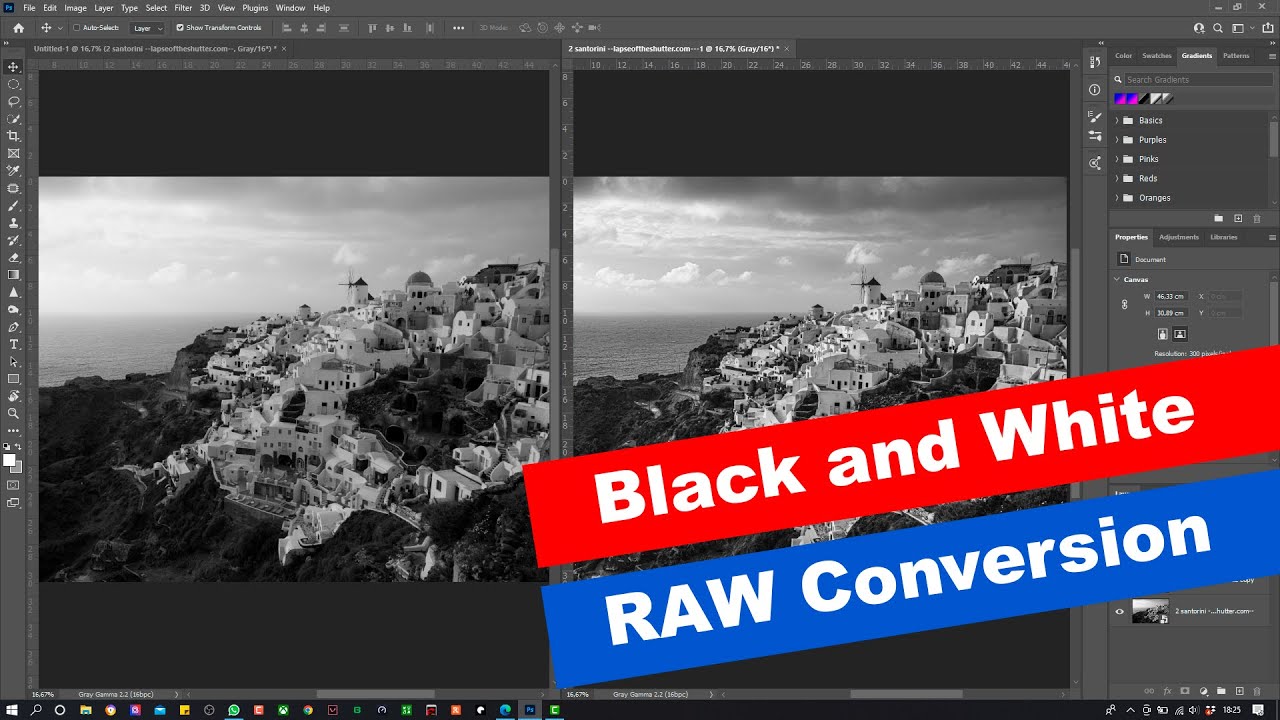
Task: Open the History panel icon
Action: pos(1095,62)
